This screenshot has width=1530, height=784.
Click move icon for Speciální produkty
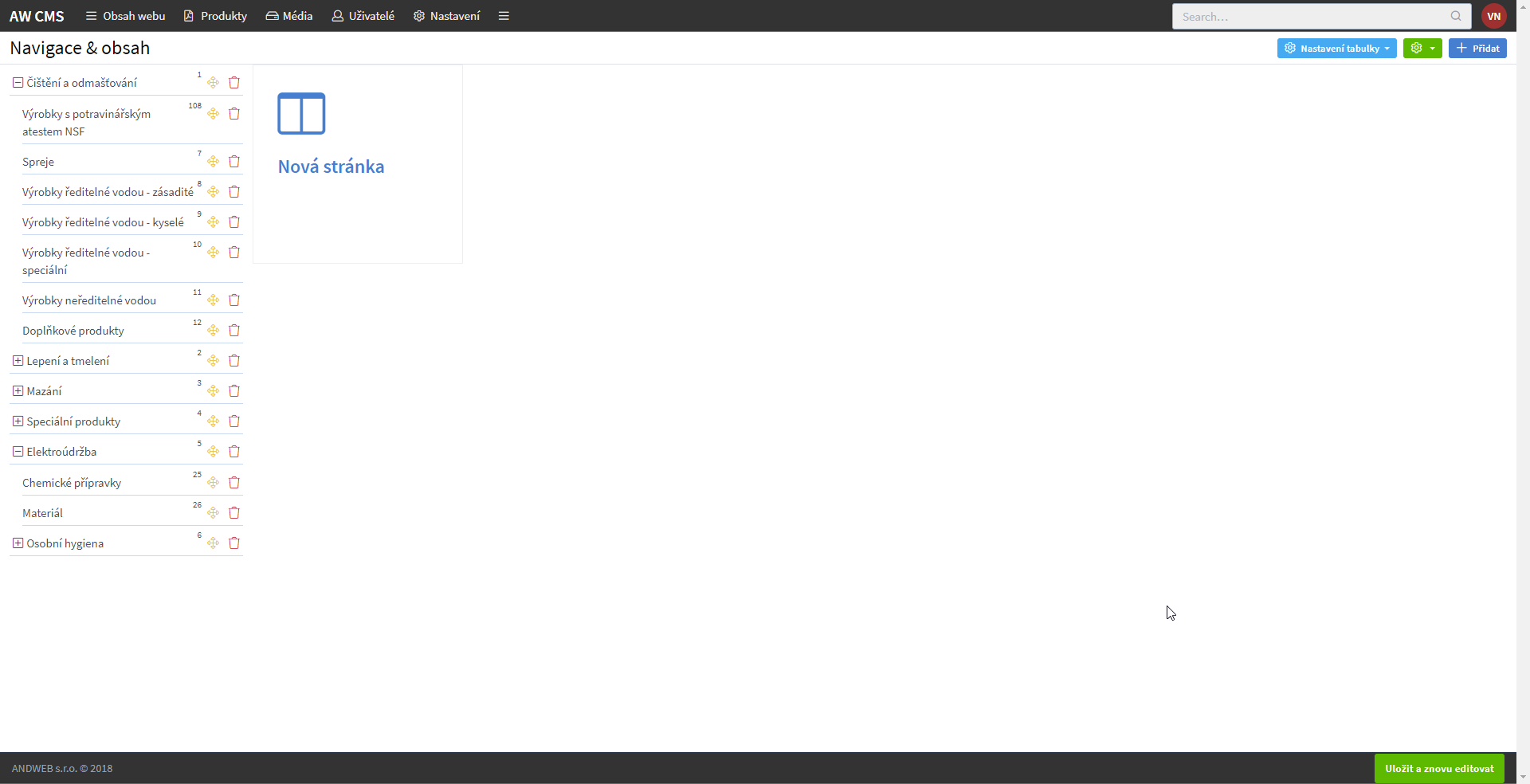coord(213,421)
